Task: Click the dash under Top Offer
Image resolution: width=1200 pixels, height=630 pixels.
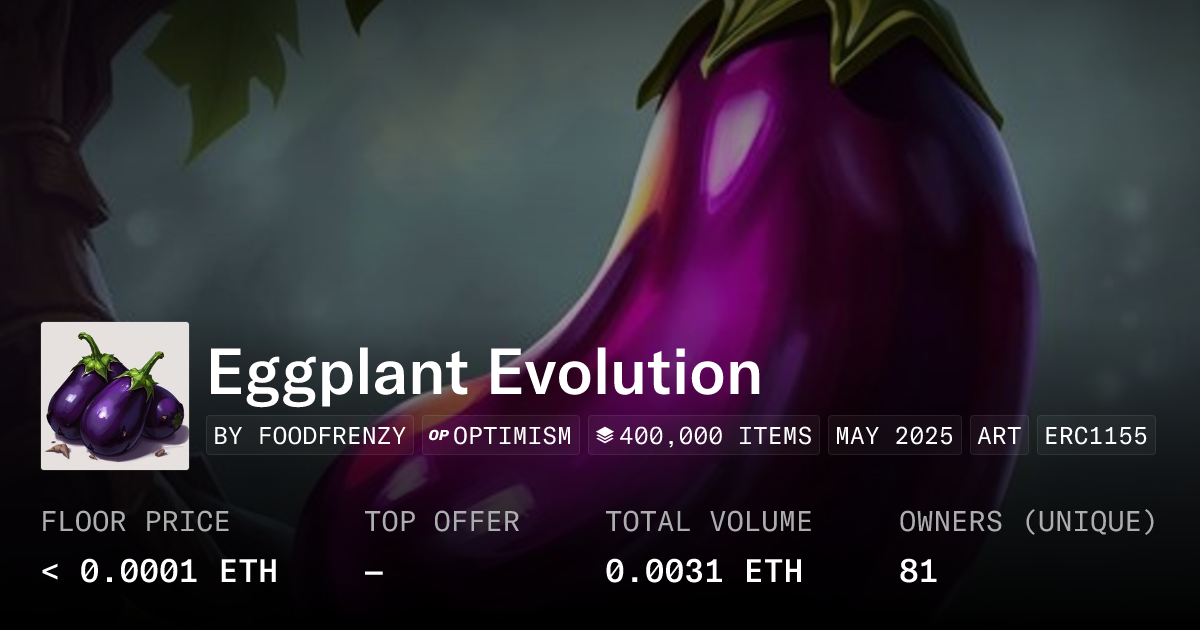Action: pyautogui.click(x=373, y=572)
